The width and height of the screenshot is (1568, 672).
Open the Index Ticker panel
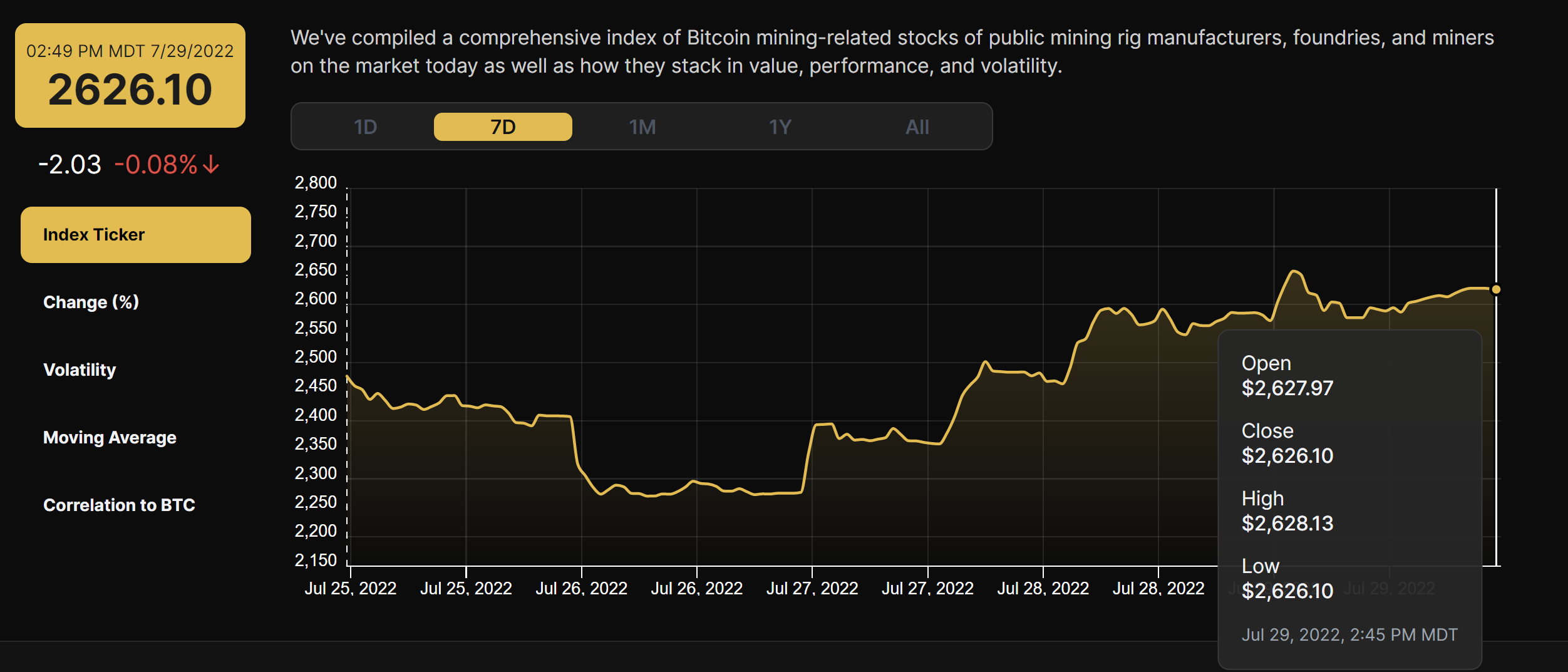135,234
